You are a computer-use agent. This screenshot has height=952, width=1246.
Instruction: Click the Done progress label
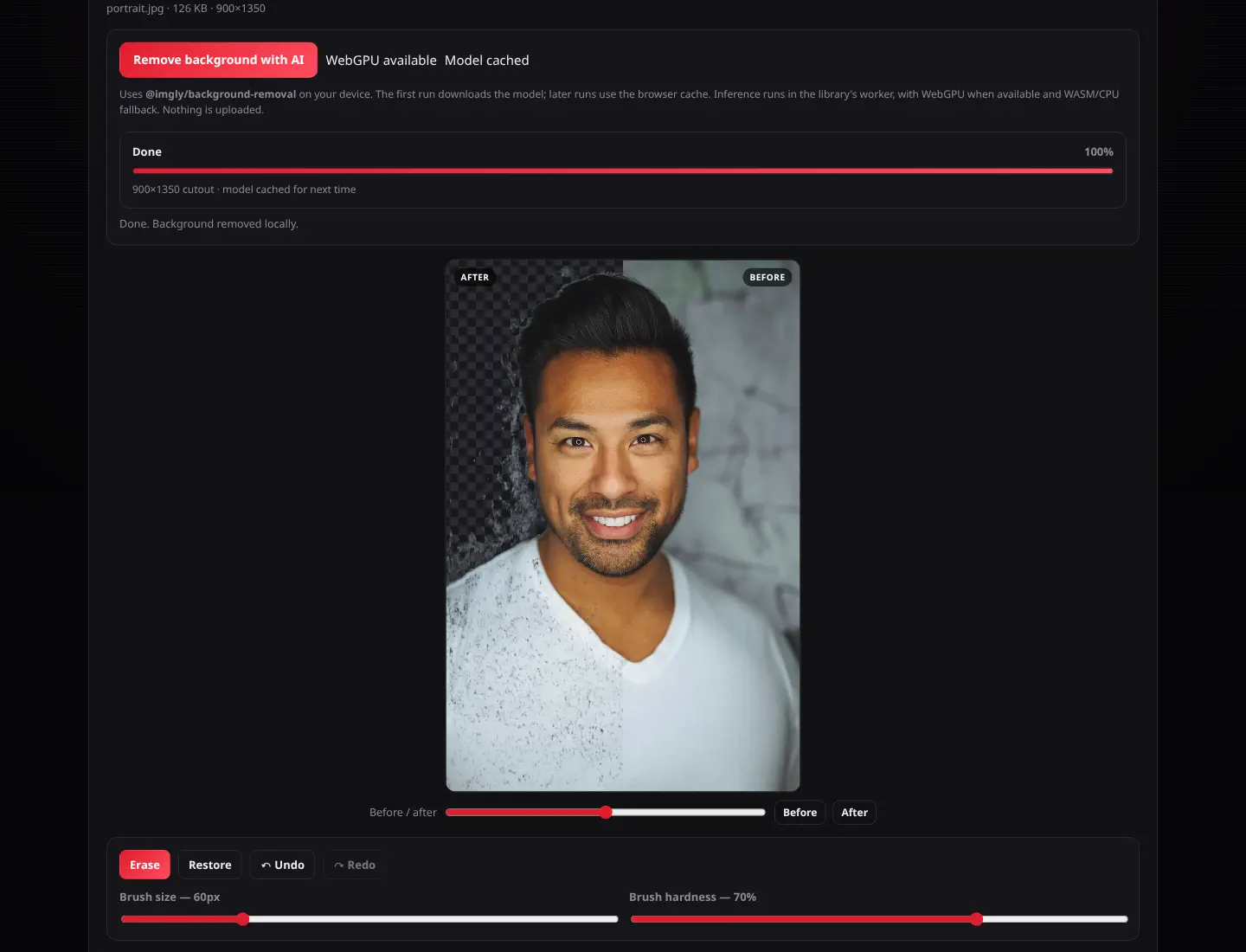click(x=147, y=151)
